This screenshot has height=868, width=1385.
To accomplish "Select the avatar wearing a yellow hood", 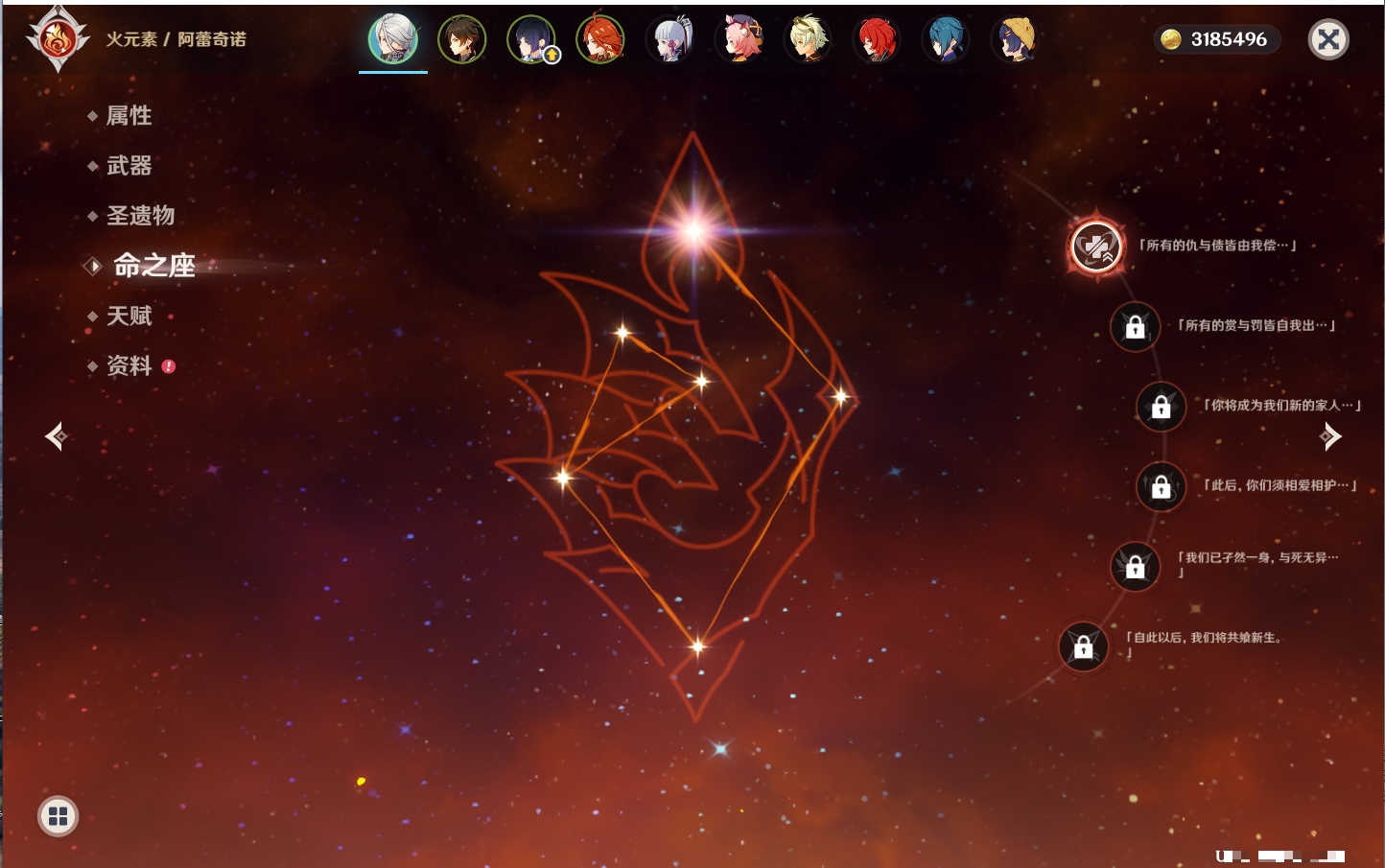I will pos(1015,40).
